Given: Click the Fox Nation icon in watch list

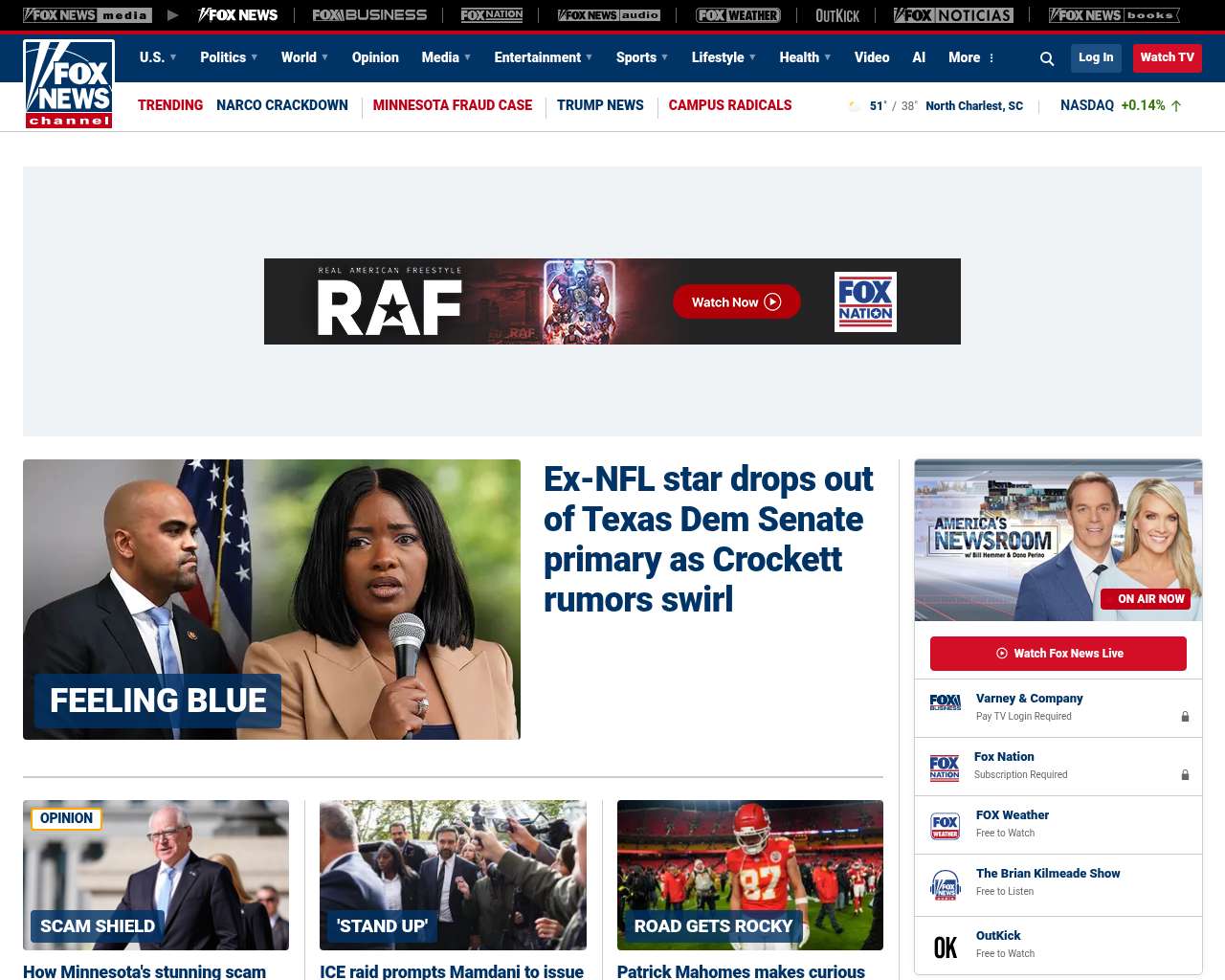Looking at the screenshot, I should [x=945, y=768].
